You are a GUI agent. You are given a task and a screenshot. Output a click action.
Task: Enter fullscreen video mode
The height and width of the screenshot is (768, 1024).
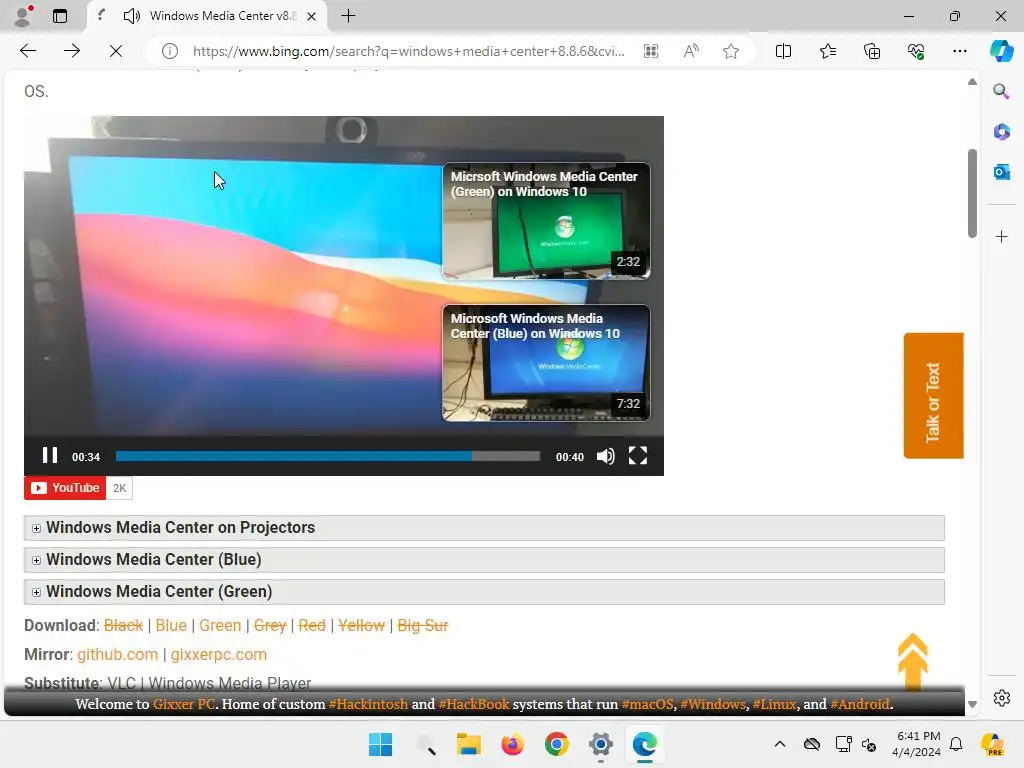[x=638, y=455]
